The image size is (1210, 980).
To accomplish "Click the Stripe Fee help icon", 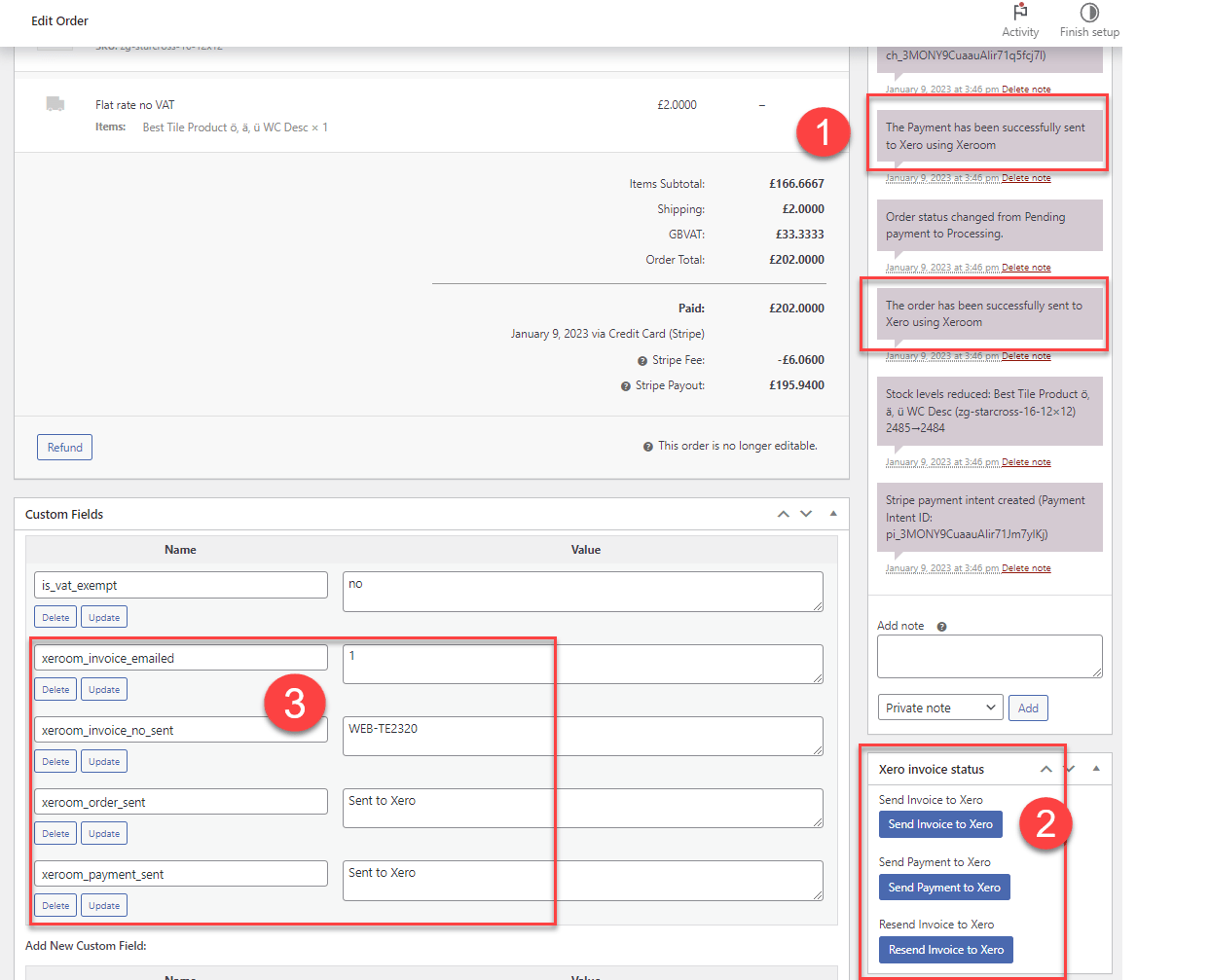I will point(642,361).
